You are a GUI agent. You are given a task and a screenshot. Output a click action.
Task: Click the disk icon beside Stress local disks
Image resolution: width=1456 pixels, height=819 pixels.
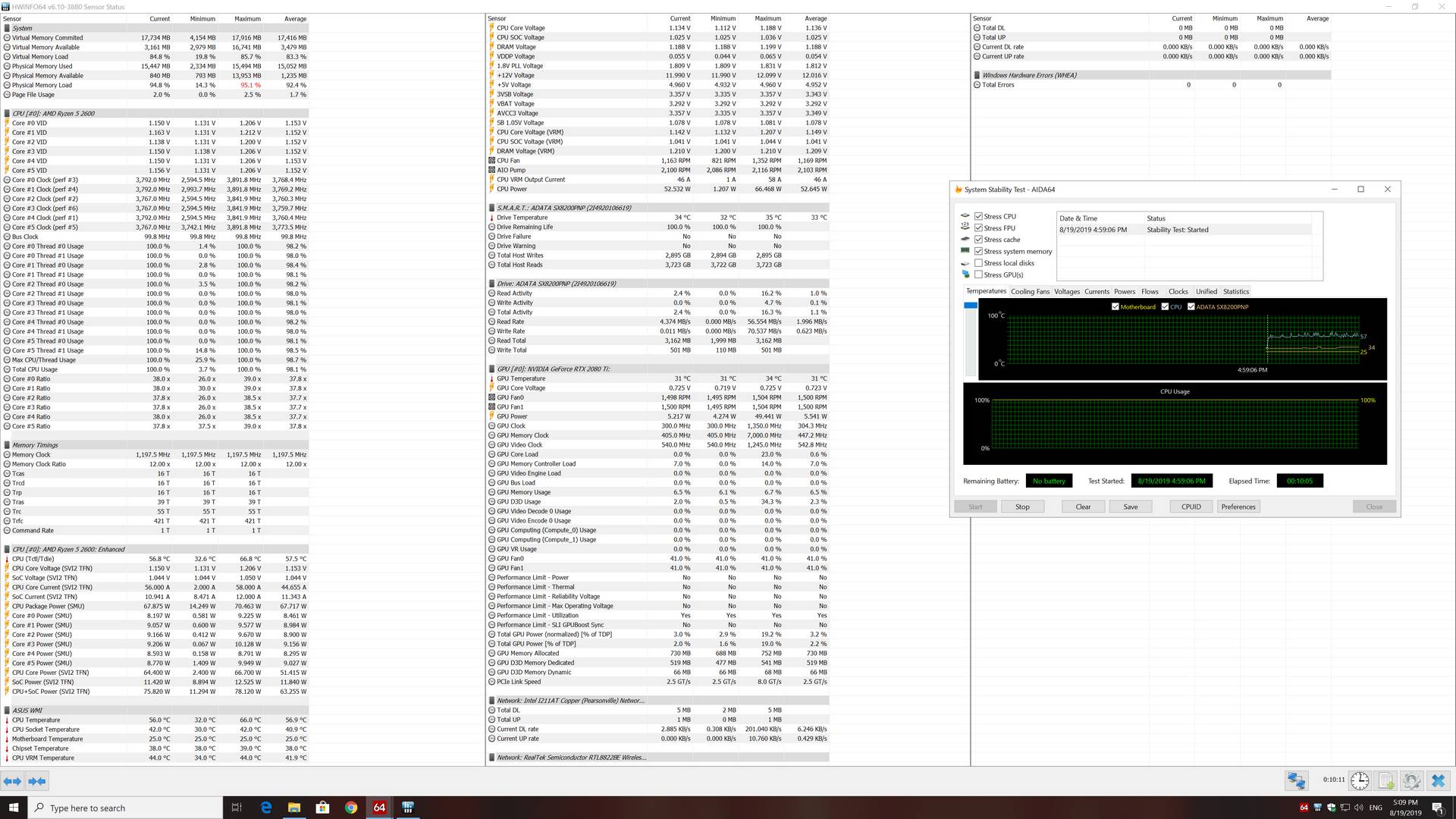(965, 263)
